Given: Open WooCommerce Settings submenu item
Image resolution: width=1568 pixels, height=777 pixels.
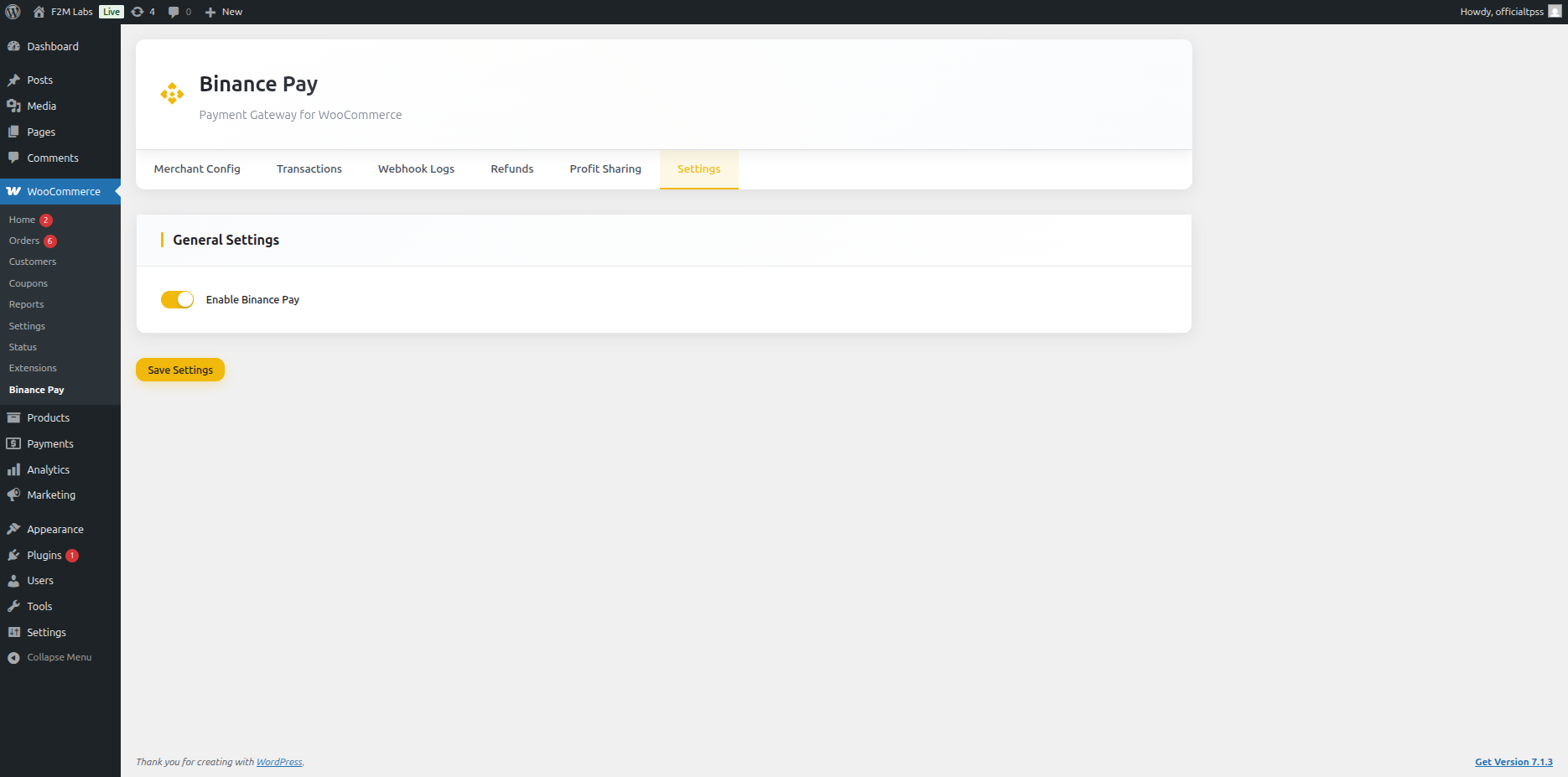Looking at the screenshot, I should [27, 326].
